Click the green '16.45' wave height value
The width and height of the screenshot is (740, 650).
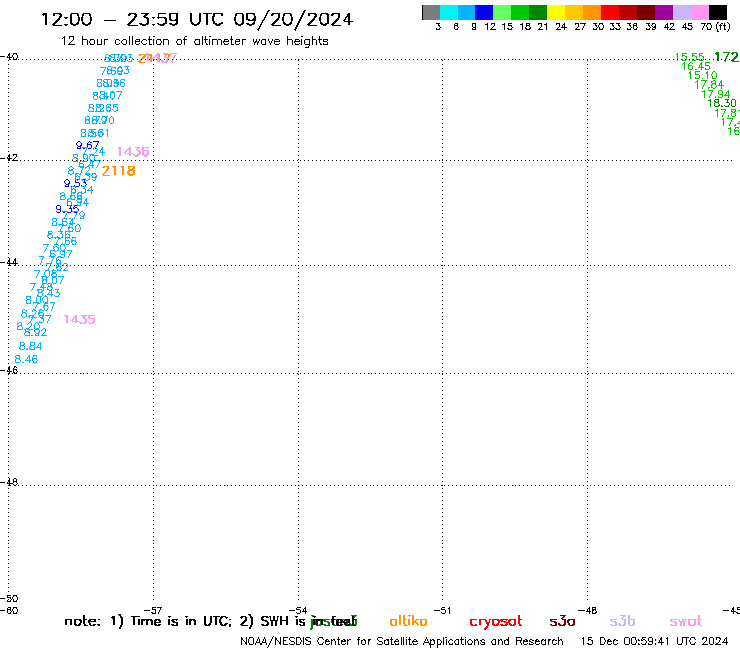pos(696,66)
